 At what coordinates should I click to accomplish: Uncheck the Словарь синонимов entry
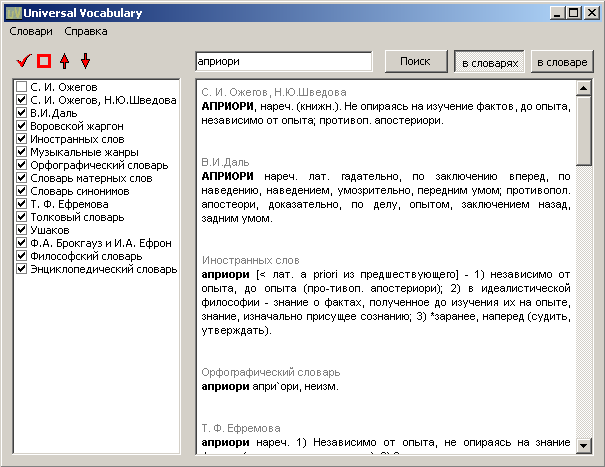[x=21, y=192]
